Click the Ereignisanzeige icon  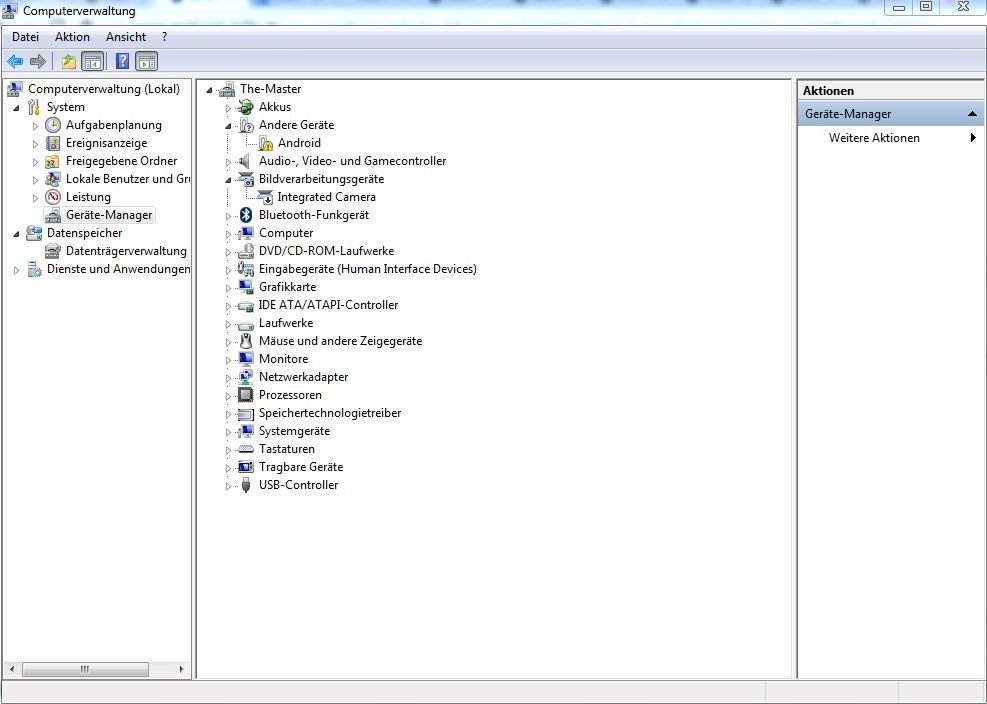coord(53,144)
